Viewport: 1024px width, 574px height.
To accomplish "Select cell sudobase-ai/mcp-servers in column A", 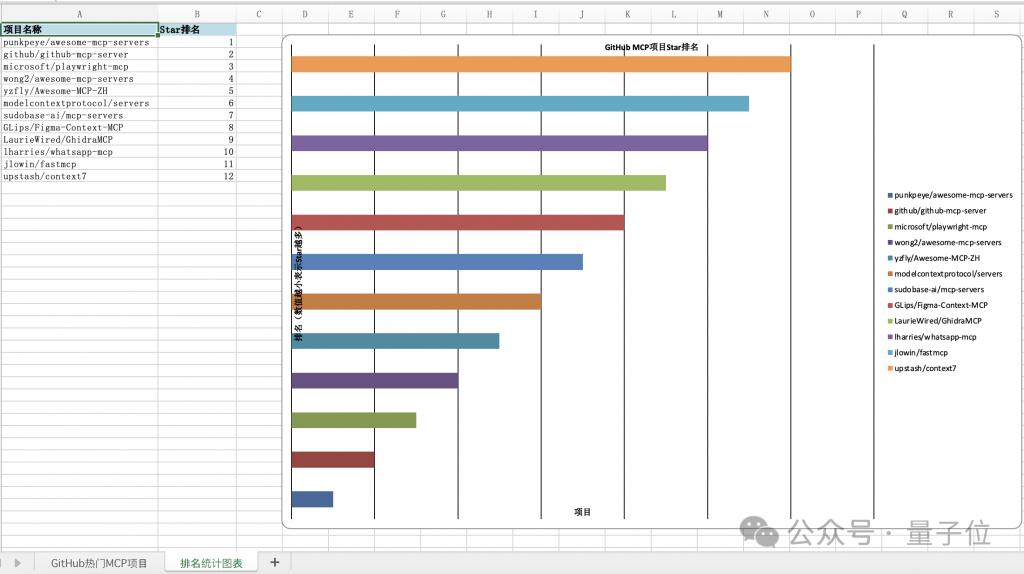I will (x=79, y=115).
